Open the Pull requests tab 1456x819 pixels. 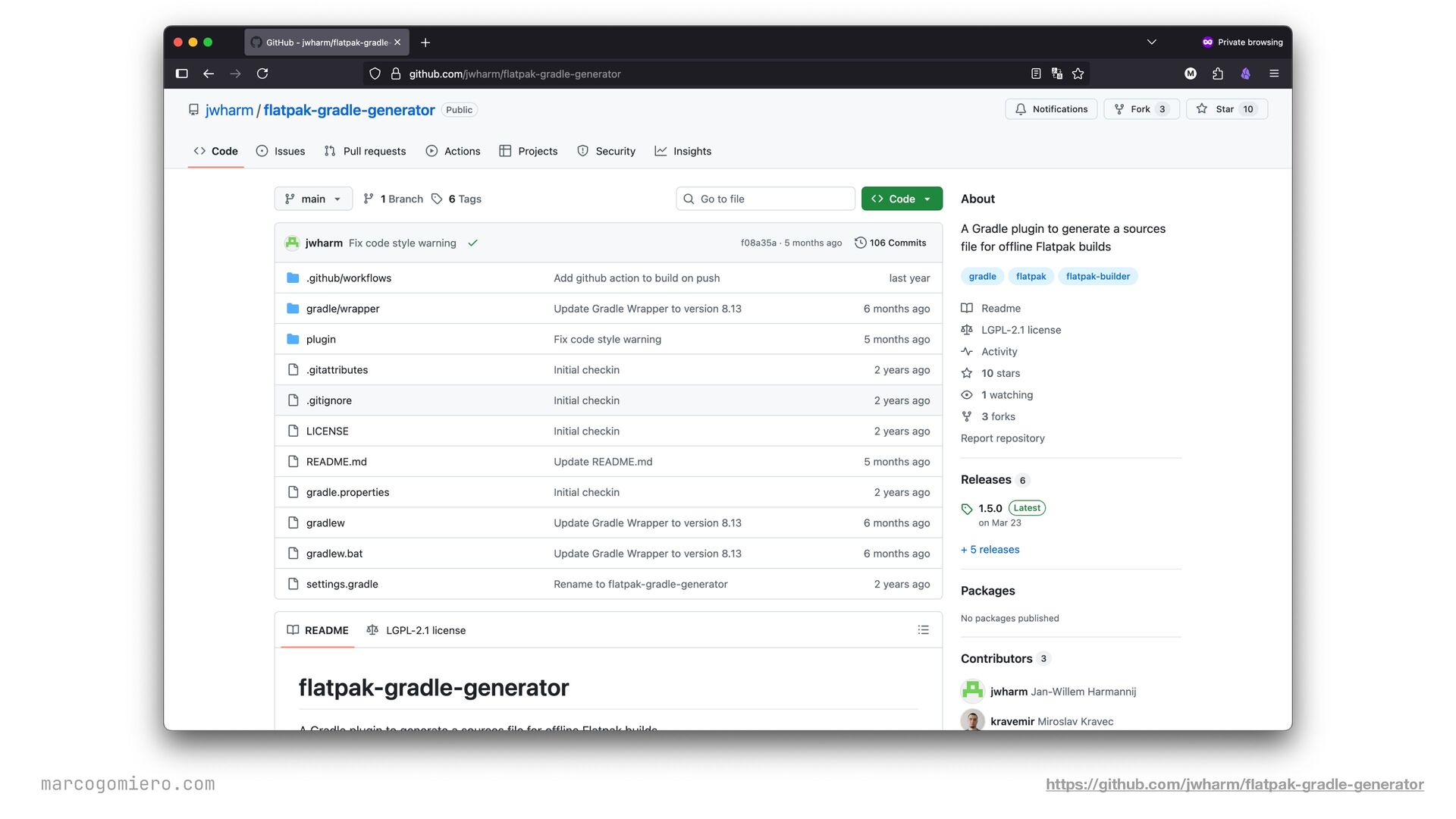365,151
